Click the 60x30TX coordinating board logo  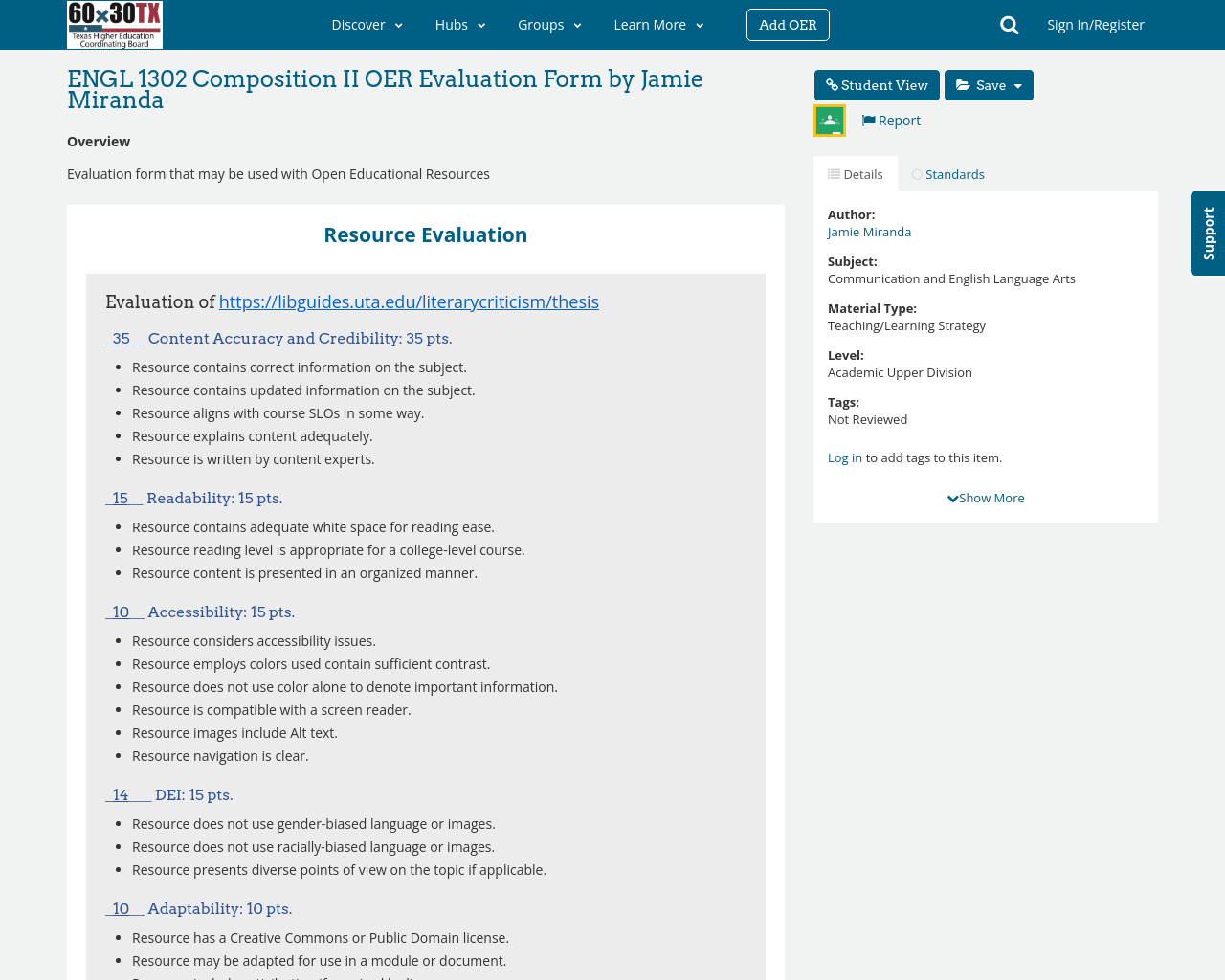(x=114, y=24)
